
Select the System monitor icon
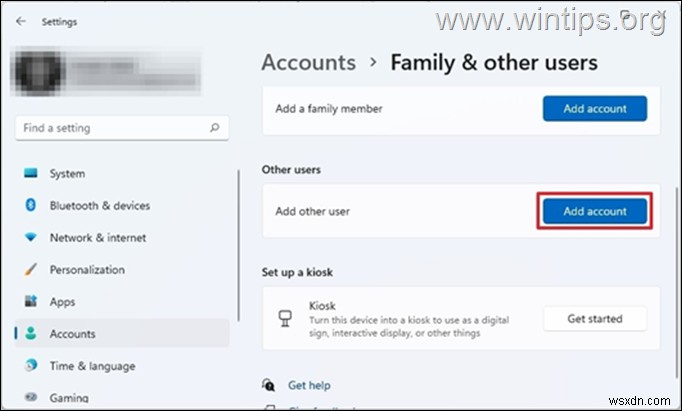(x=29, y=174)
